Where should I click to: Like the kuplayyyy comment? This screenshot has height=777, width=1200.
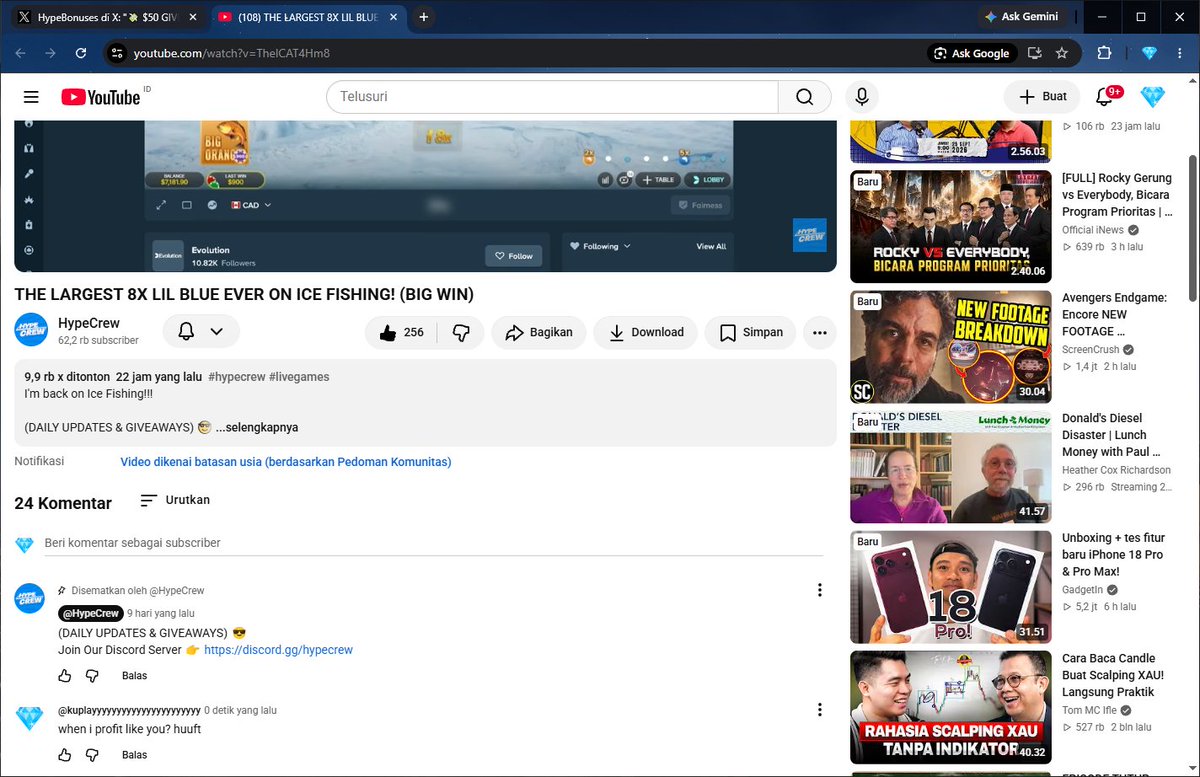(x=65, y=755)
